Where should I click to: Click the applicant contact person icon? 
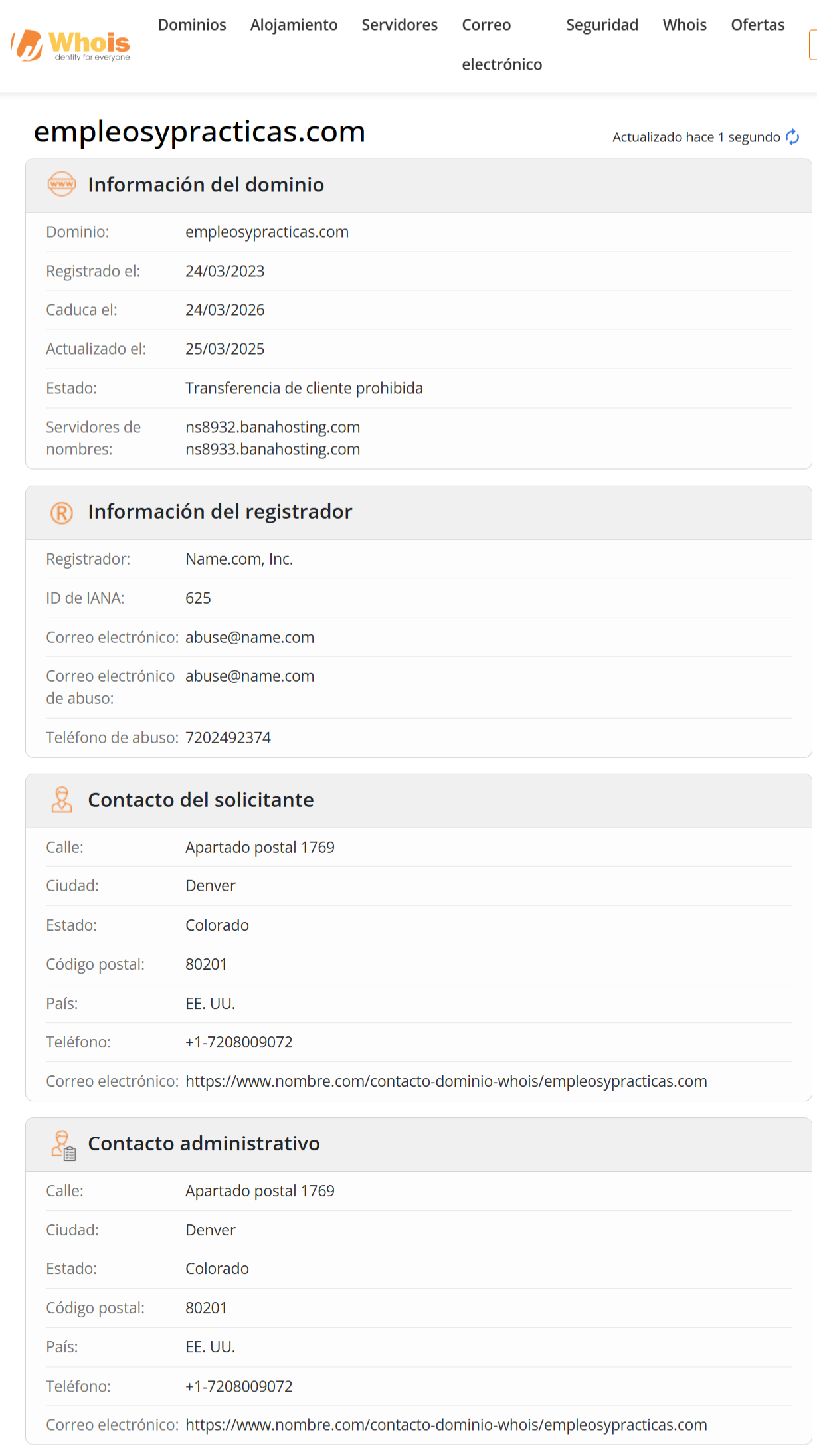[62, 800]
